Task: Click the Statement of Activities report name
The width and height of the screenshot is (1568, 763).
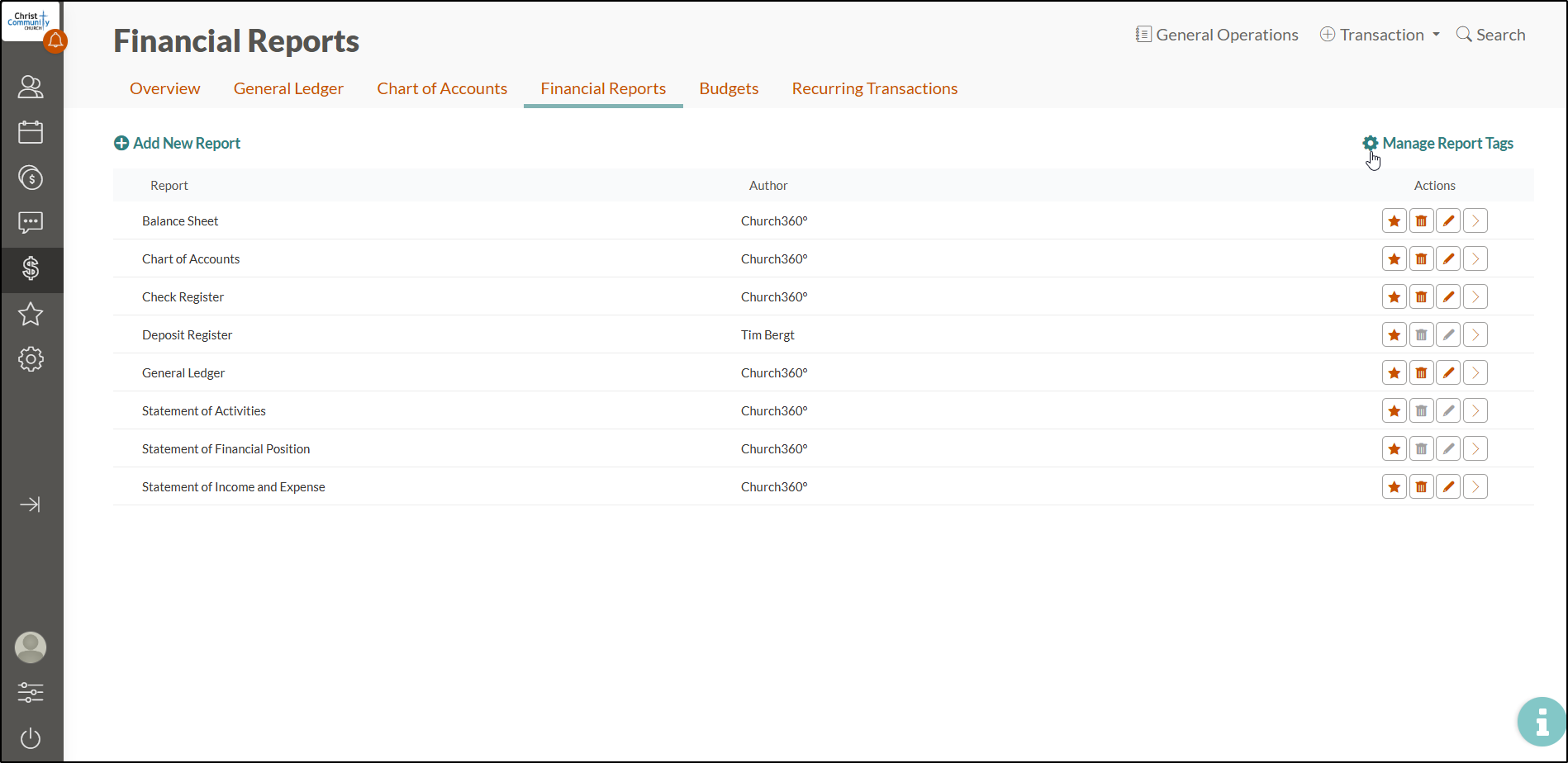Action: coord(204,411)
